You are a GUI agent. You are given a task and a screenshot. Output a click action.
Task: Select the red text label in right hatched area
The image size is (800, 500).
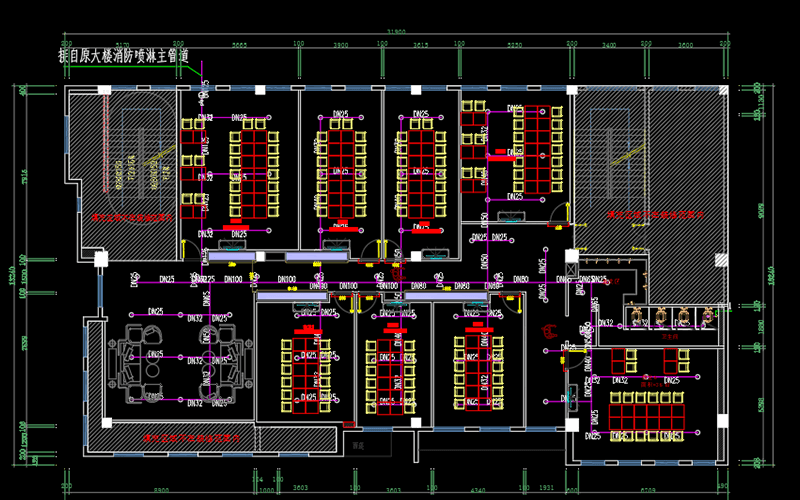pyautogui.click(x=642, y=214)
